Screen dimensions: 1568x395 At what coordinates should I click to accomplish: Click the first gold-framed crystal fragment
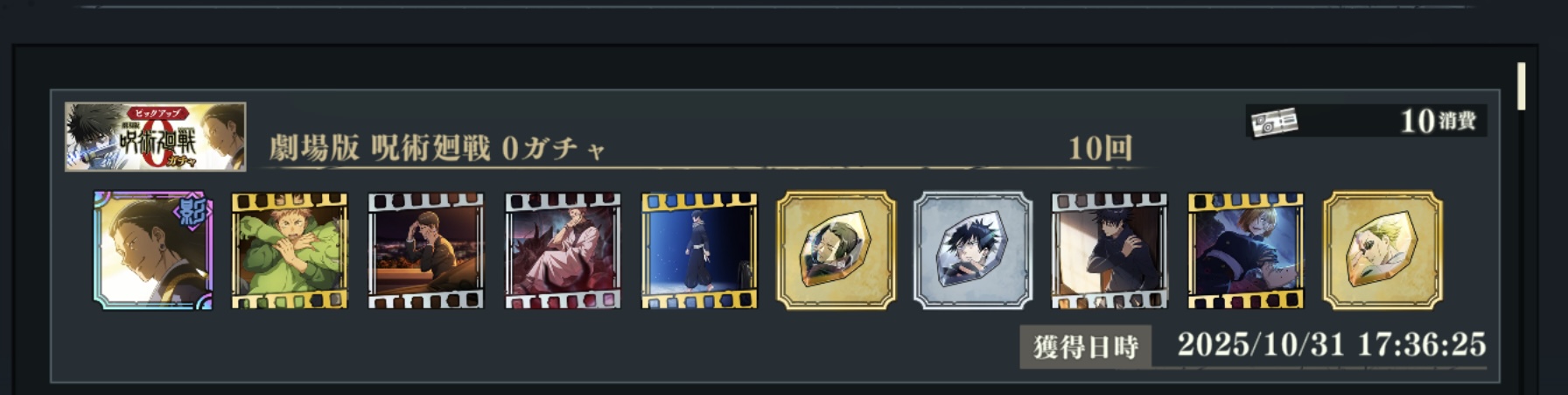[836, 250]
